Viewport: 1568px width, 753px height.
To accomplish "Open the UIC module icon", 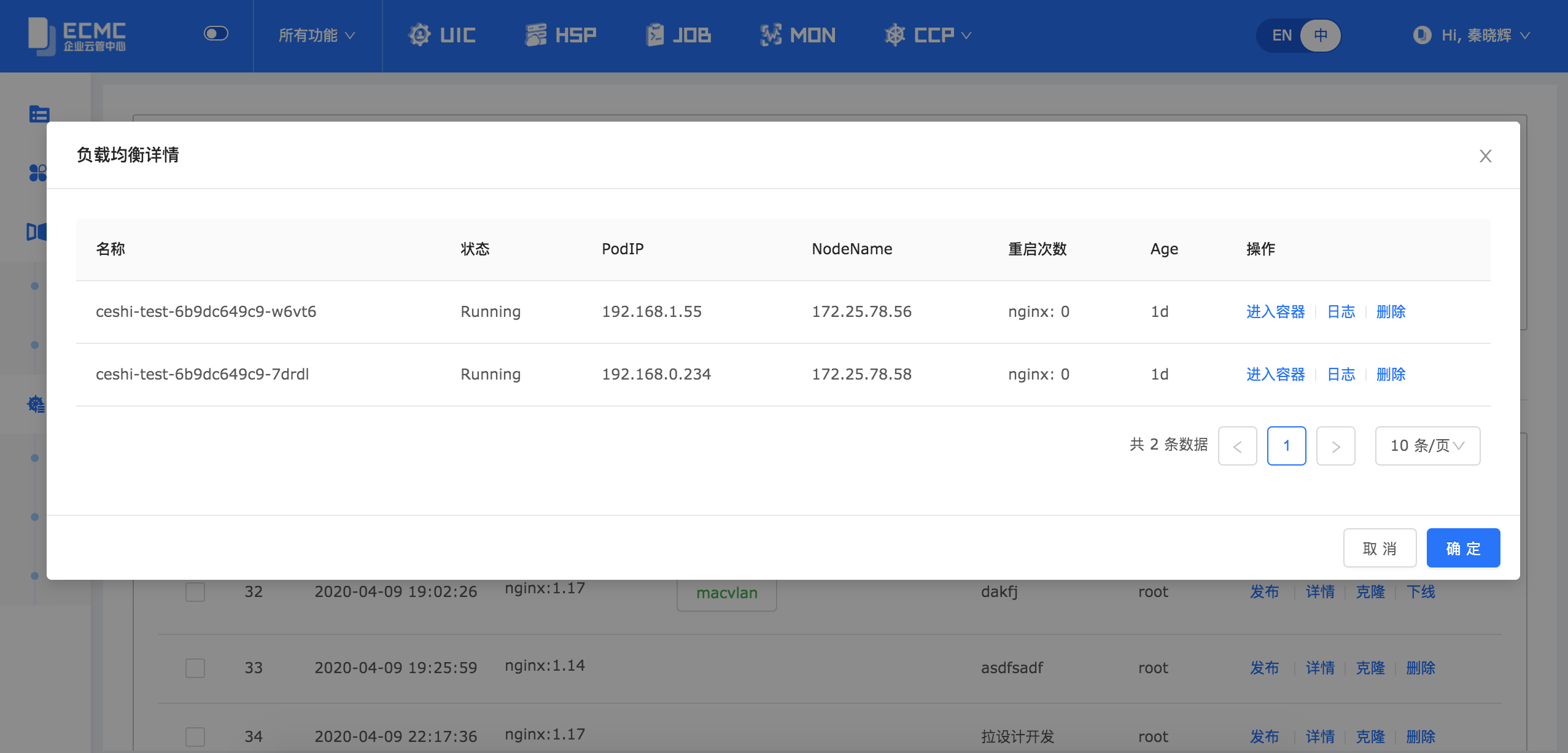I will click(420, 35).
